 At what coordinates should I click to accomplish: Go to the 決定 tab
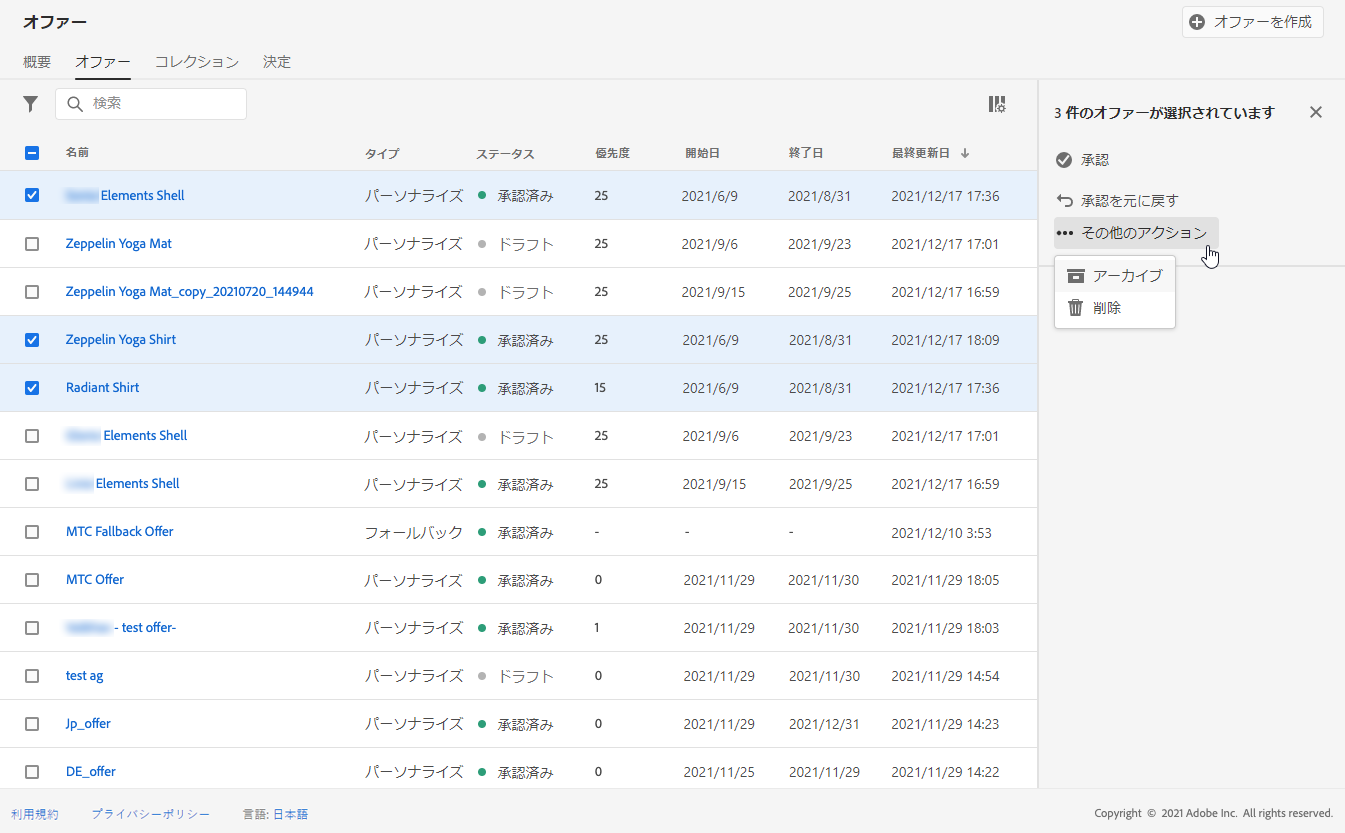277,62
